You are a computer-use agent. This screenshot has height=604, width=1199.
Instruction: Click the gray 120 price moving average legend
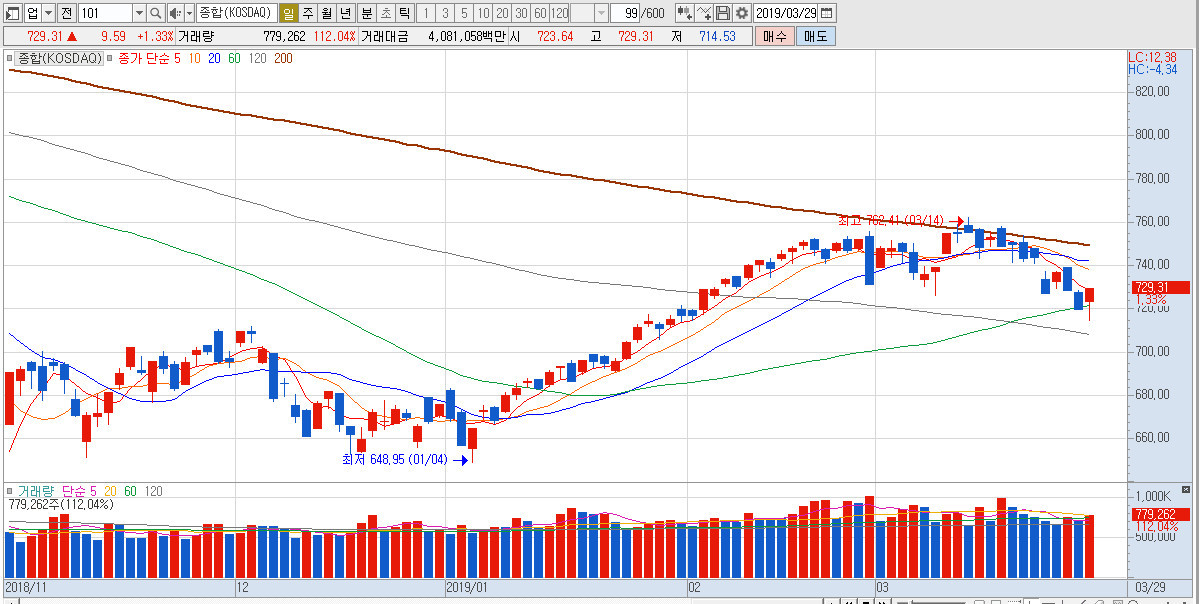[258, 58]
